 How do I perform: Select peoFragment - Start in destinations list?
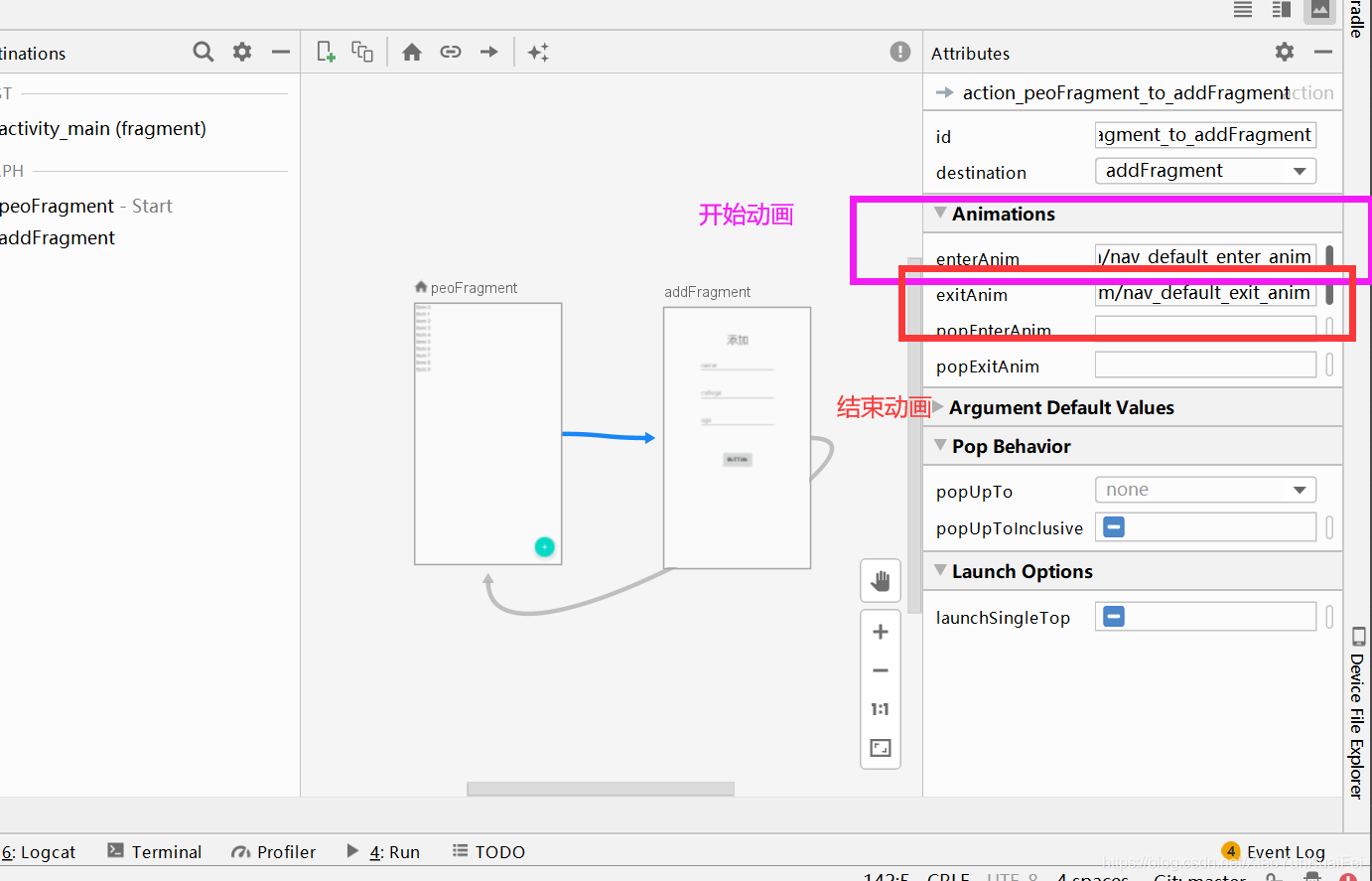tap(86, 206)
